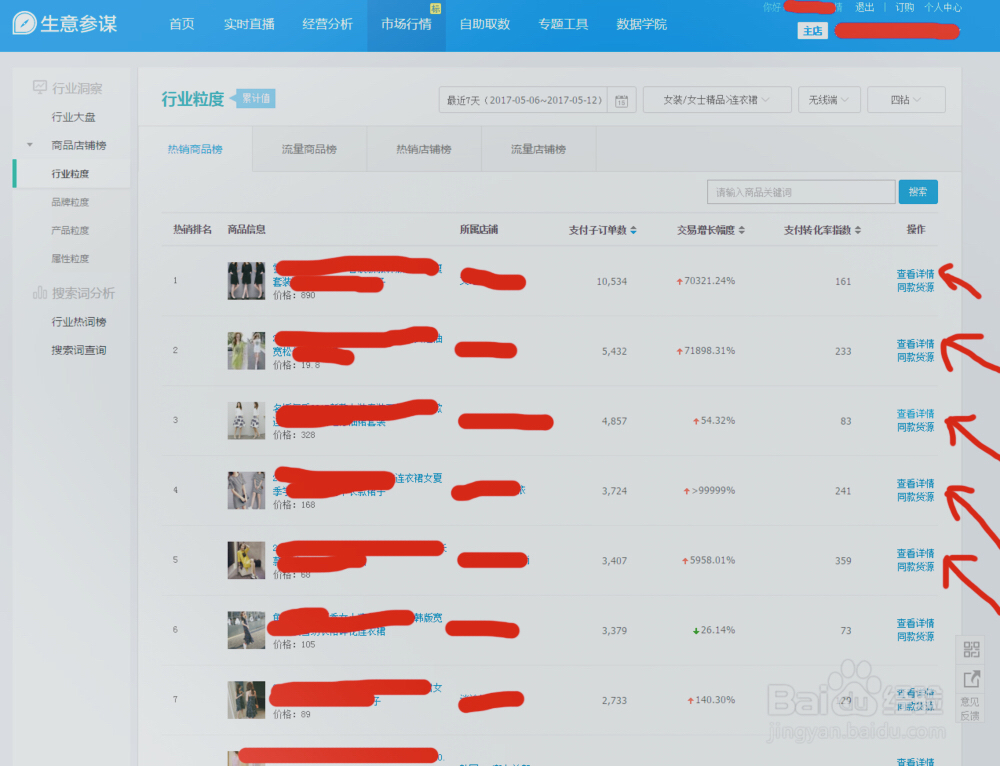Open the 订购 link
The image size is (1000, 766).
point(904,8)
